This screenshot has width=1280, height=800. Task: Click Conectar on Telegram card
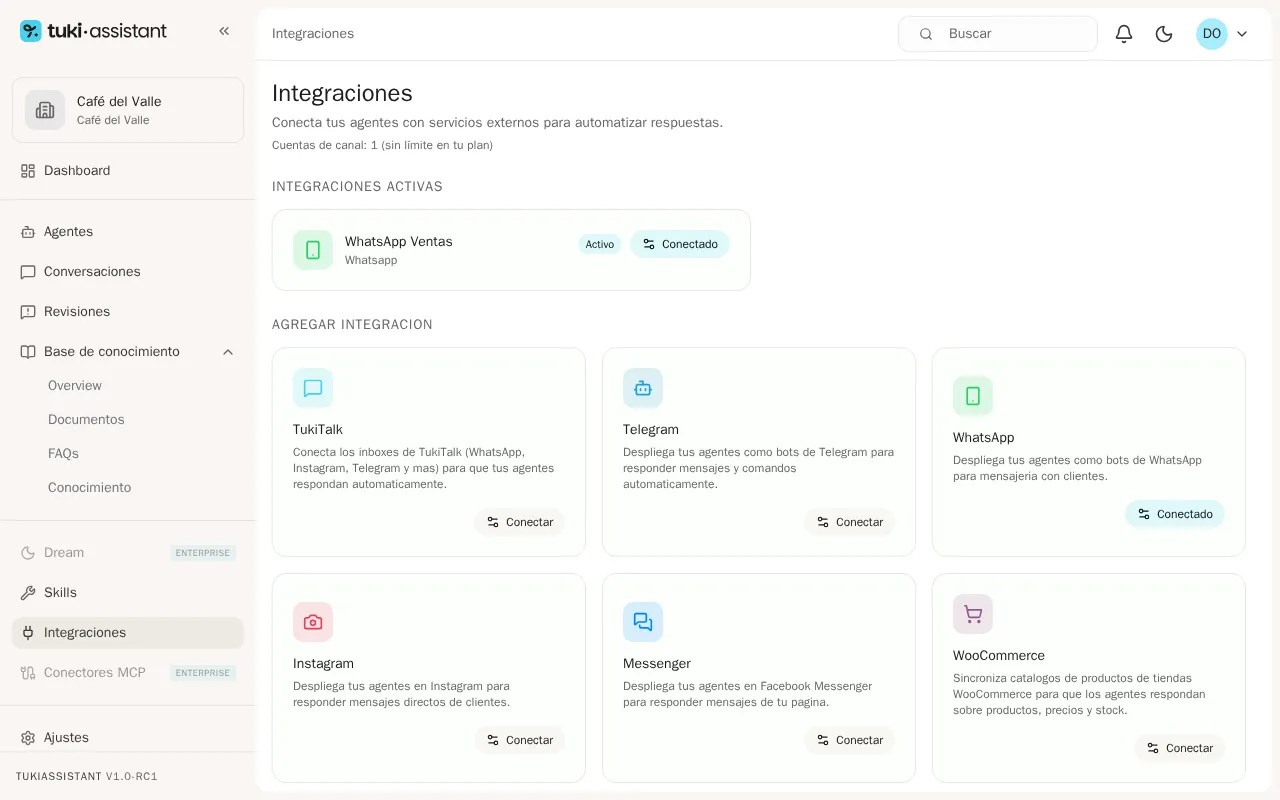pyautogui.click(x=850, y=522)
